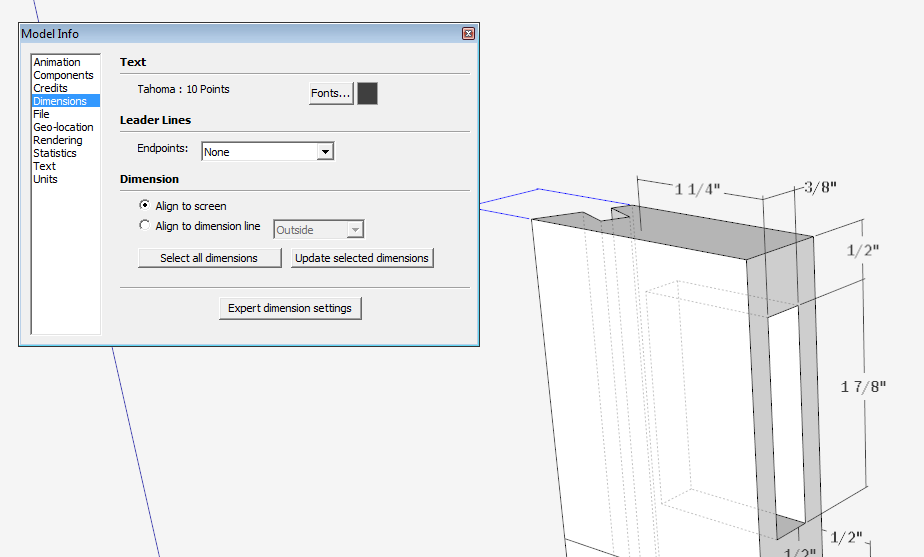Click Update selected dimensions button

pyautogui.click(x=362, y=258)
